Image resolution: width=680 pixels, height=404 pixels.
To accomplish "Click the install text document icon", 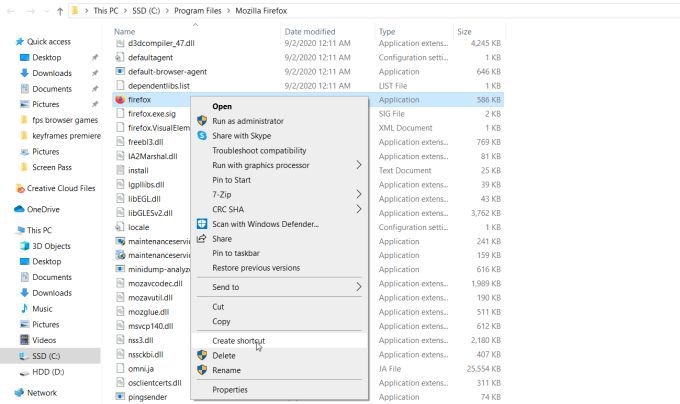I will (x=120, y=170).
